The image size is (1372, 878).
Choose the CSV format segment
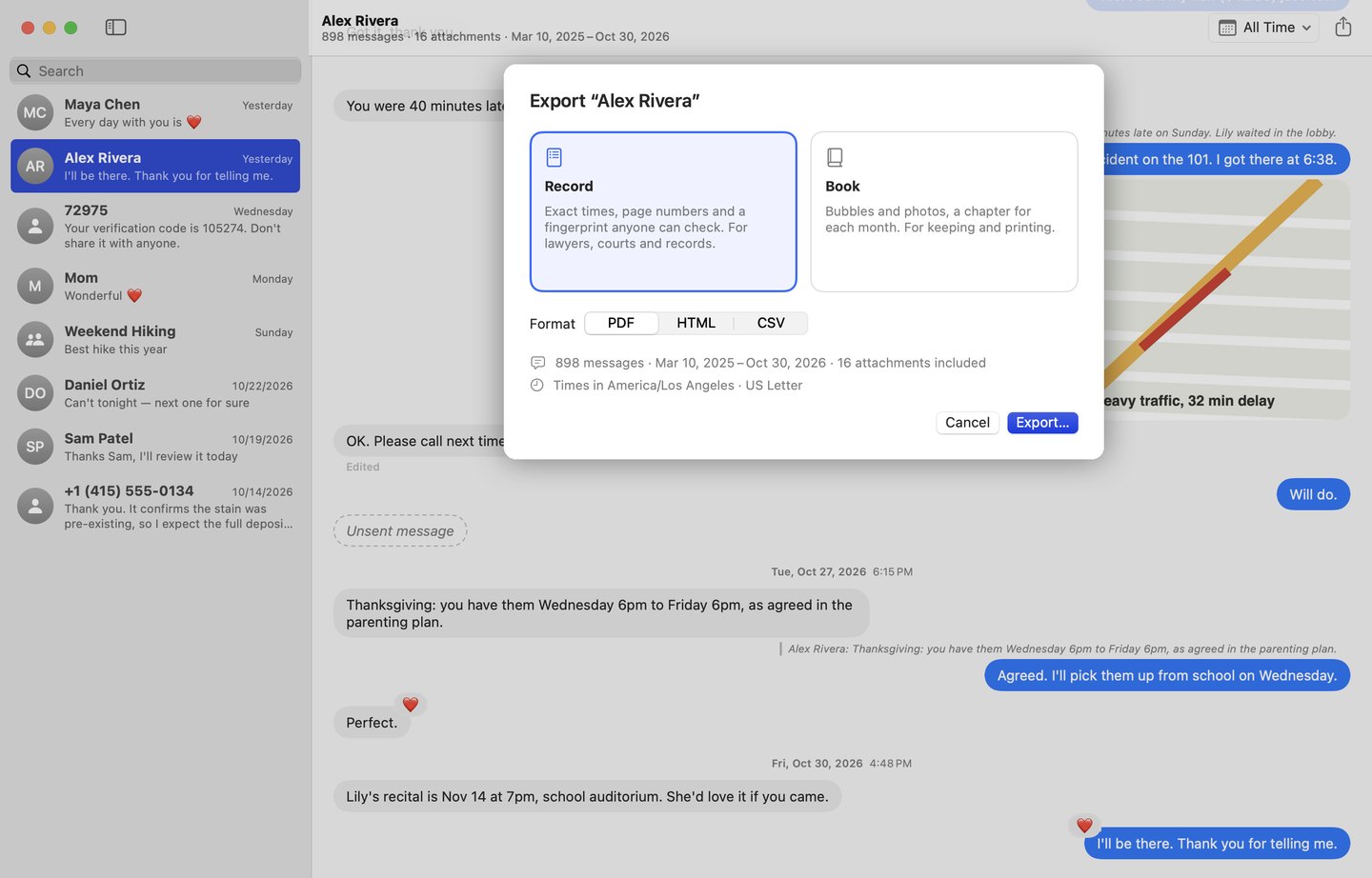[x=771, y=323]
